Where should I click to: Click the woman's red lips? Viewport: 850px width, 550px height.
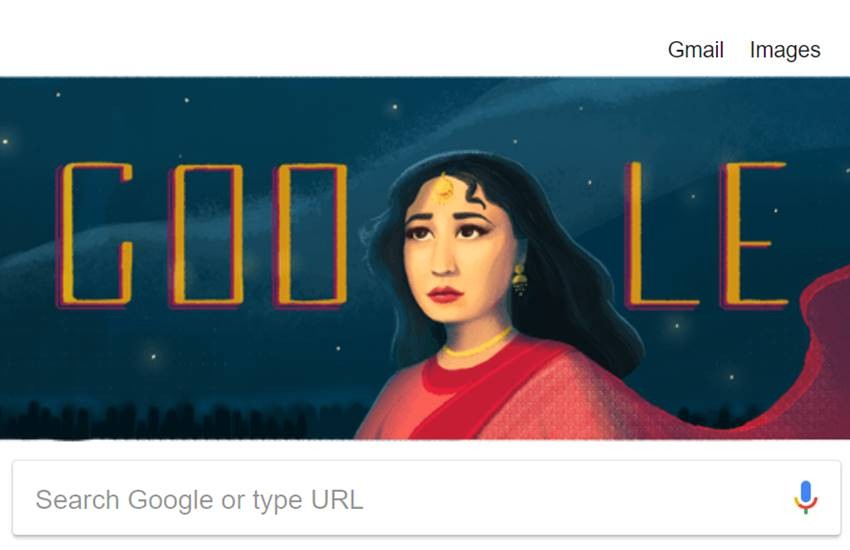point(445,295)
